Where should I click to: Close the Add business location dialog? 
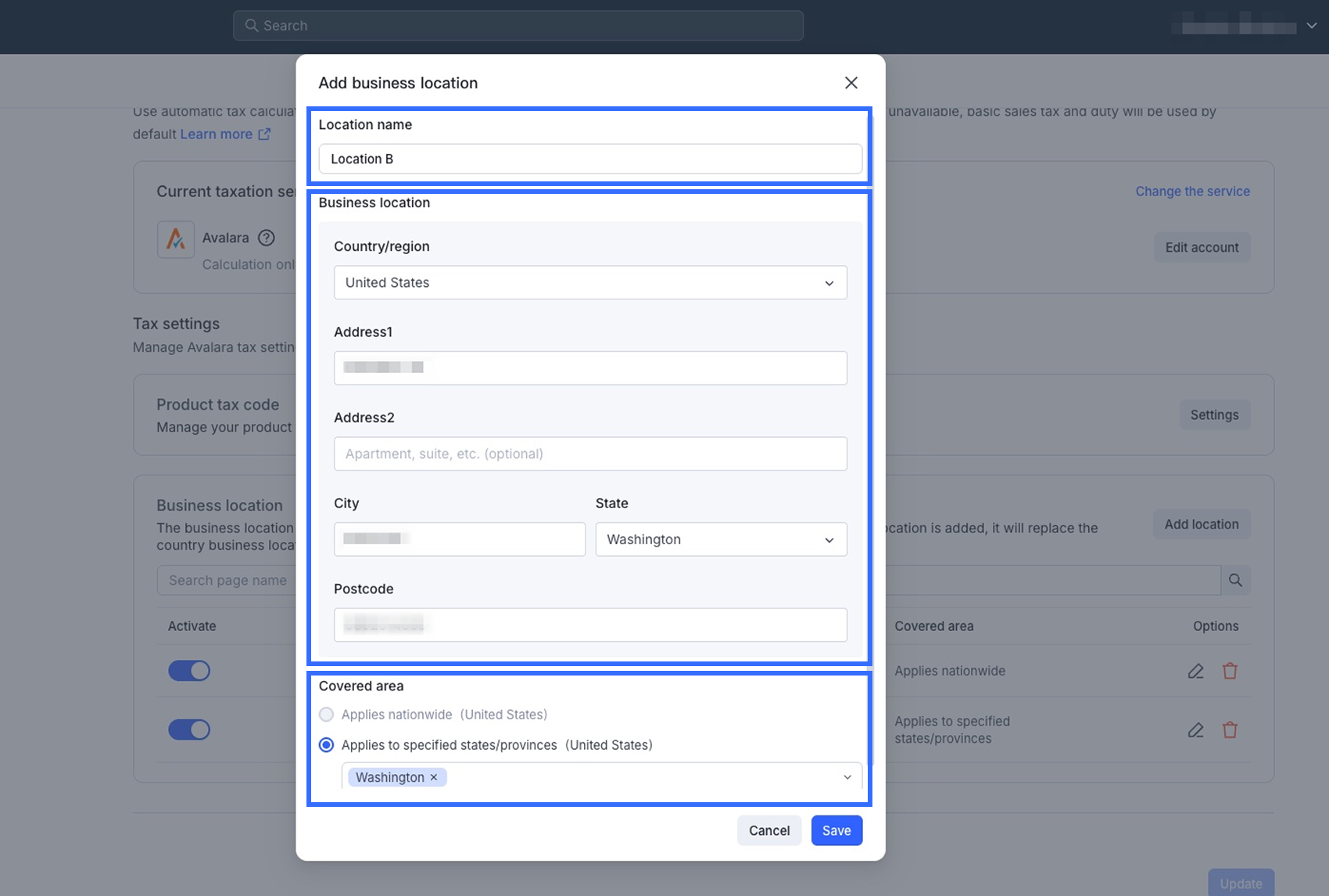coord(851,83)
